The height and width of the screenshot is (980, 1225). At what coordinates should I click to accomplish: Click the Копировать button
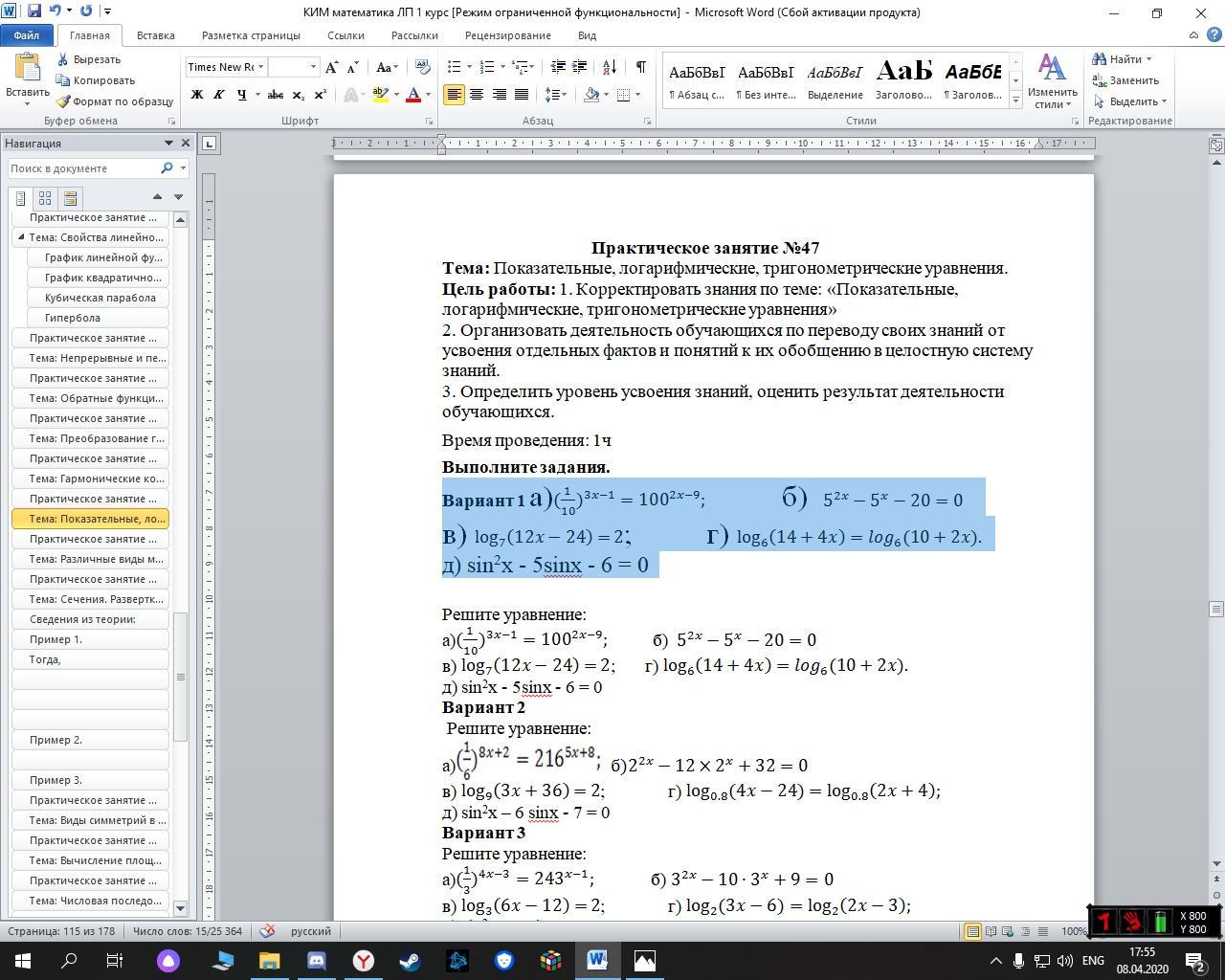[x=96, y=80]
